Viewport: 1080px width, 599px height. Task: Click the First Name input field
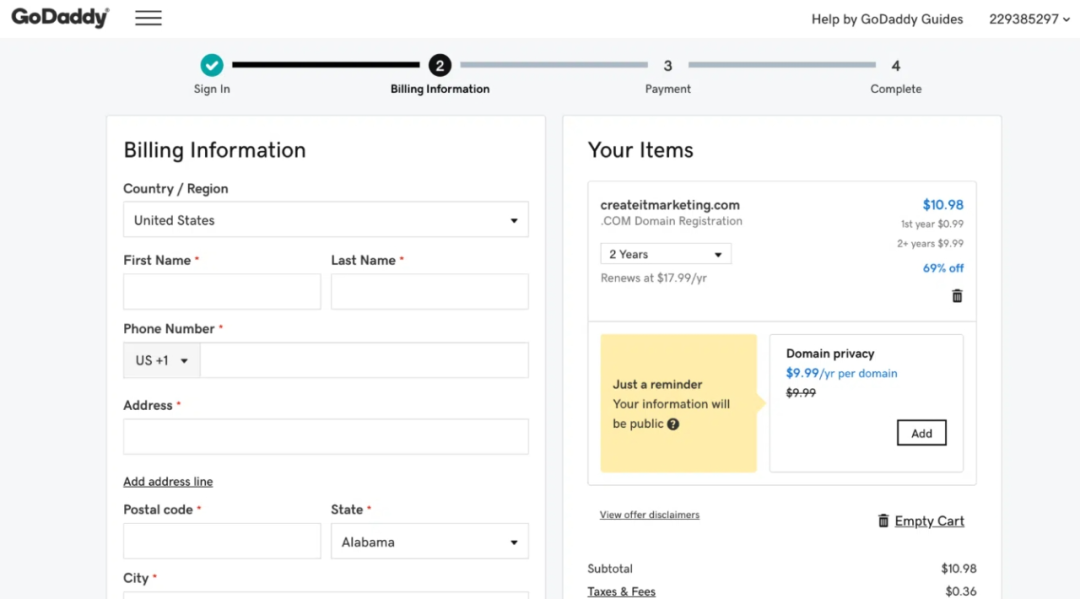[222, 292]
